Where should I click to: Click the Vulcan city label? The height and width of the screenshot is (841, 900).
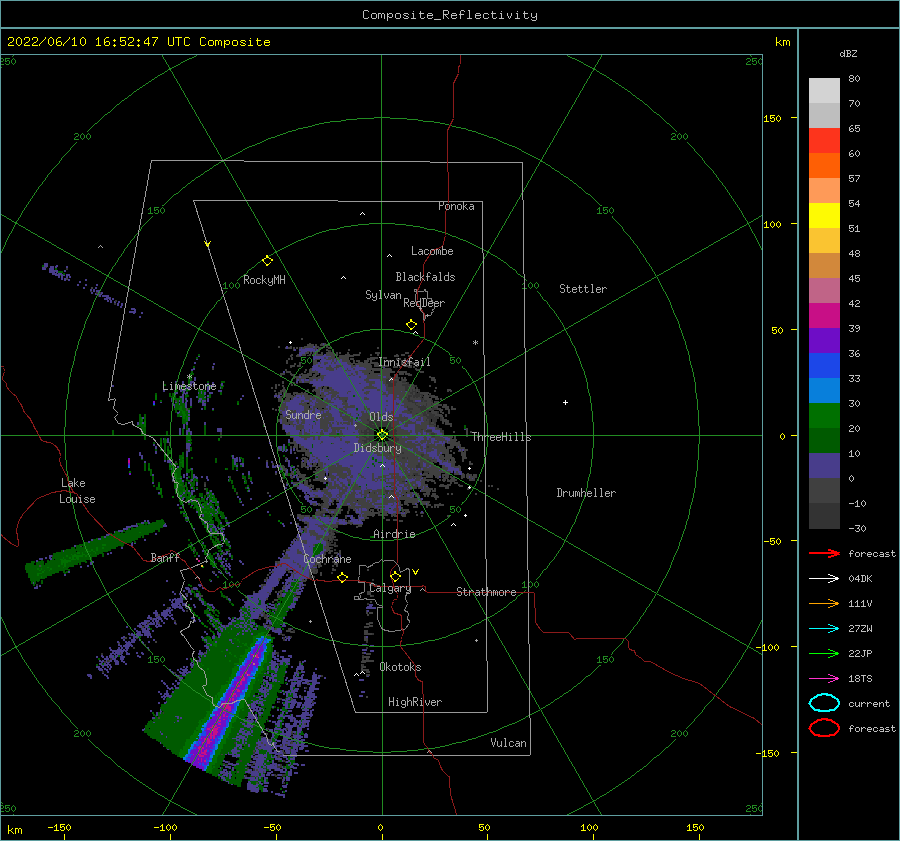tap(508, 743)
